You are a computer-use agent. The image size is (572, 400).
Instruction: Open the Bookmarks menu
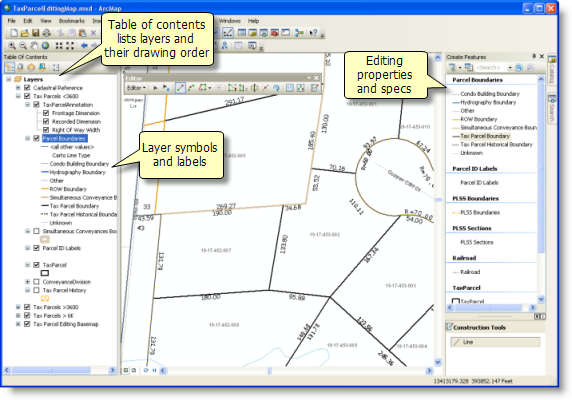click(x=72, y=21)
